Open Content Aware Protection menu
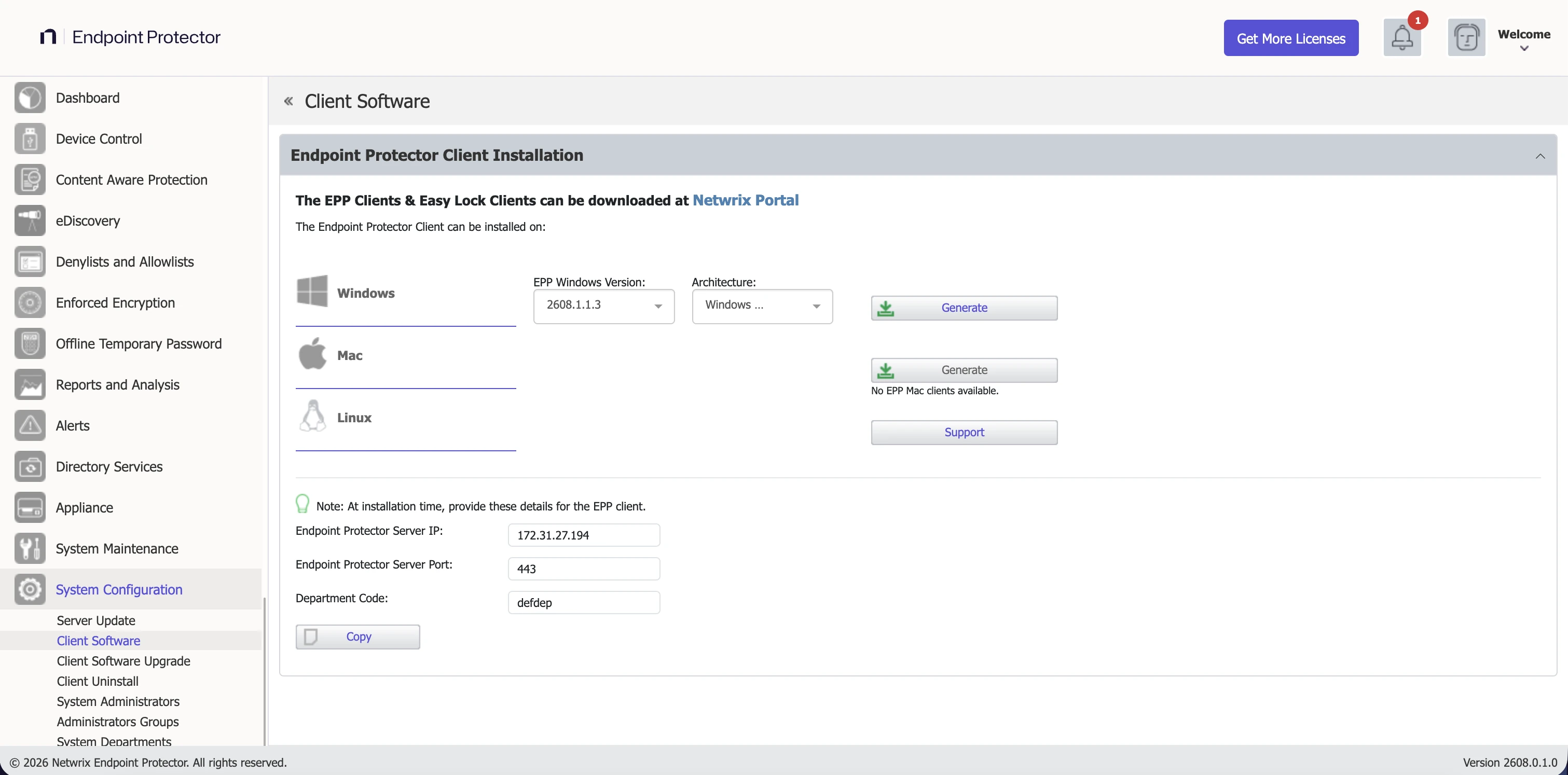1568x775 pixels. tap(131, 180)
